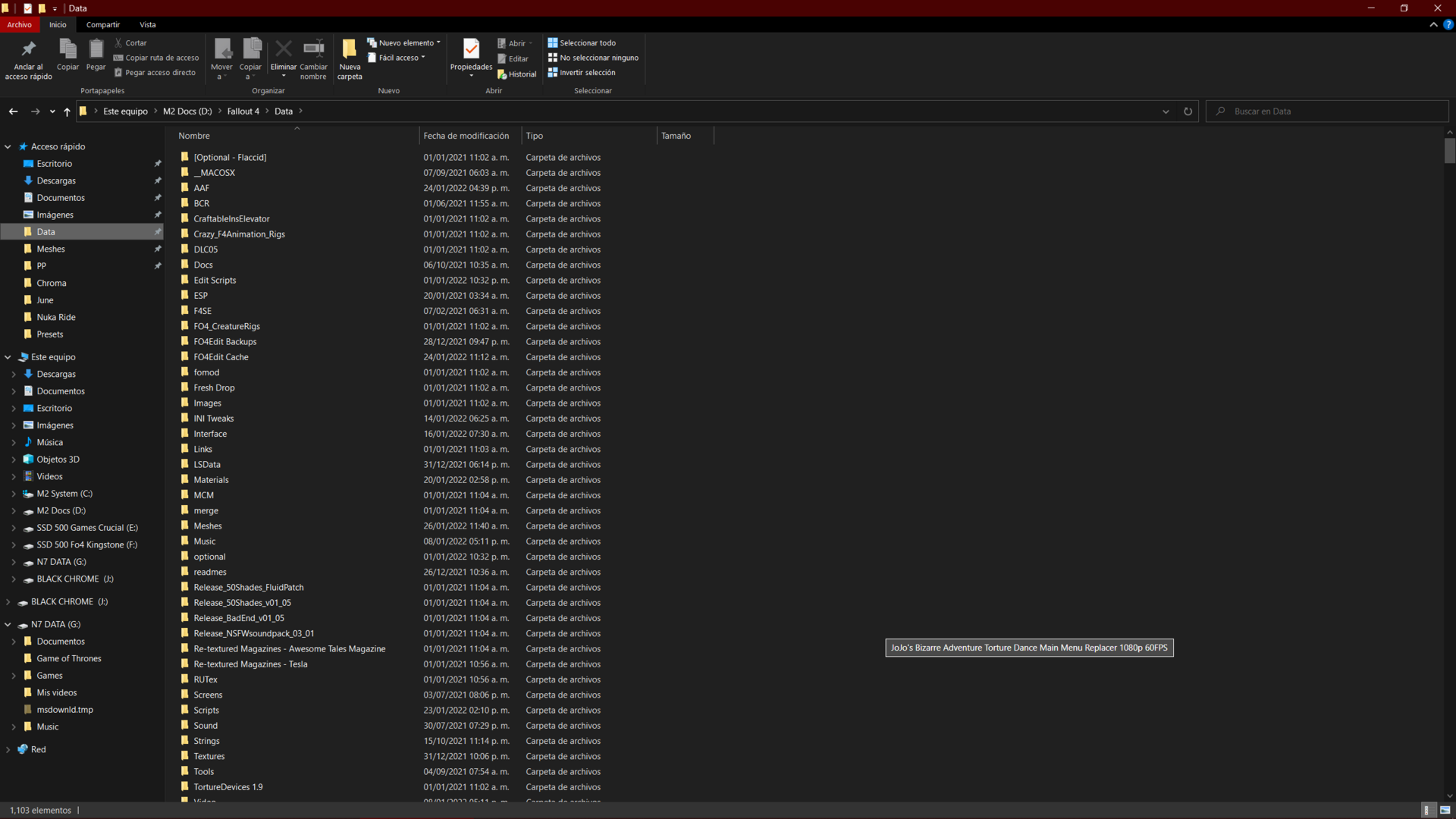
Task: Switch to the Compartir ribbon tab
Action: (103, 24)
